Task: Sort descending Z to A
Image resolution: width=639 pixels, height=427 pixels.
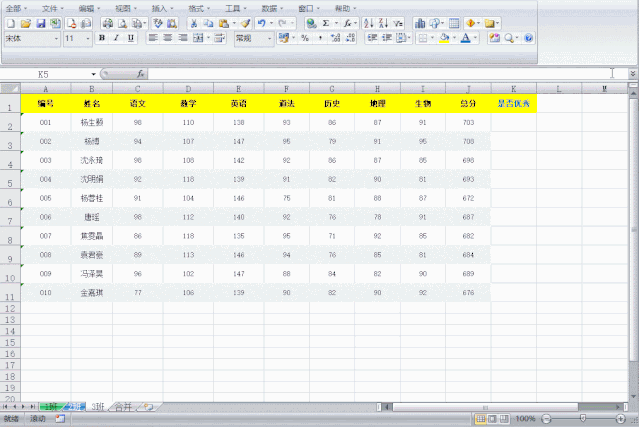Action: (x=383, y=24)
